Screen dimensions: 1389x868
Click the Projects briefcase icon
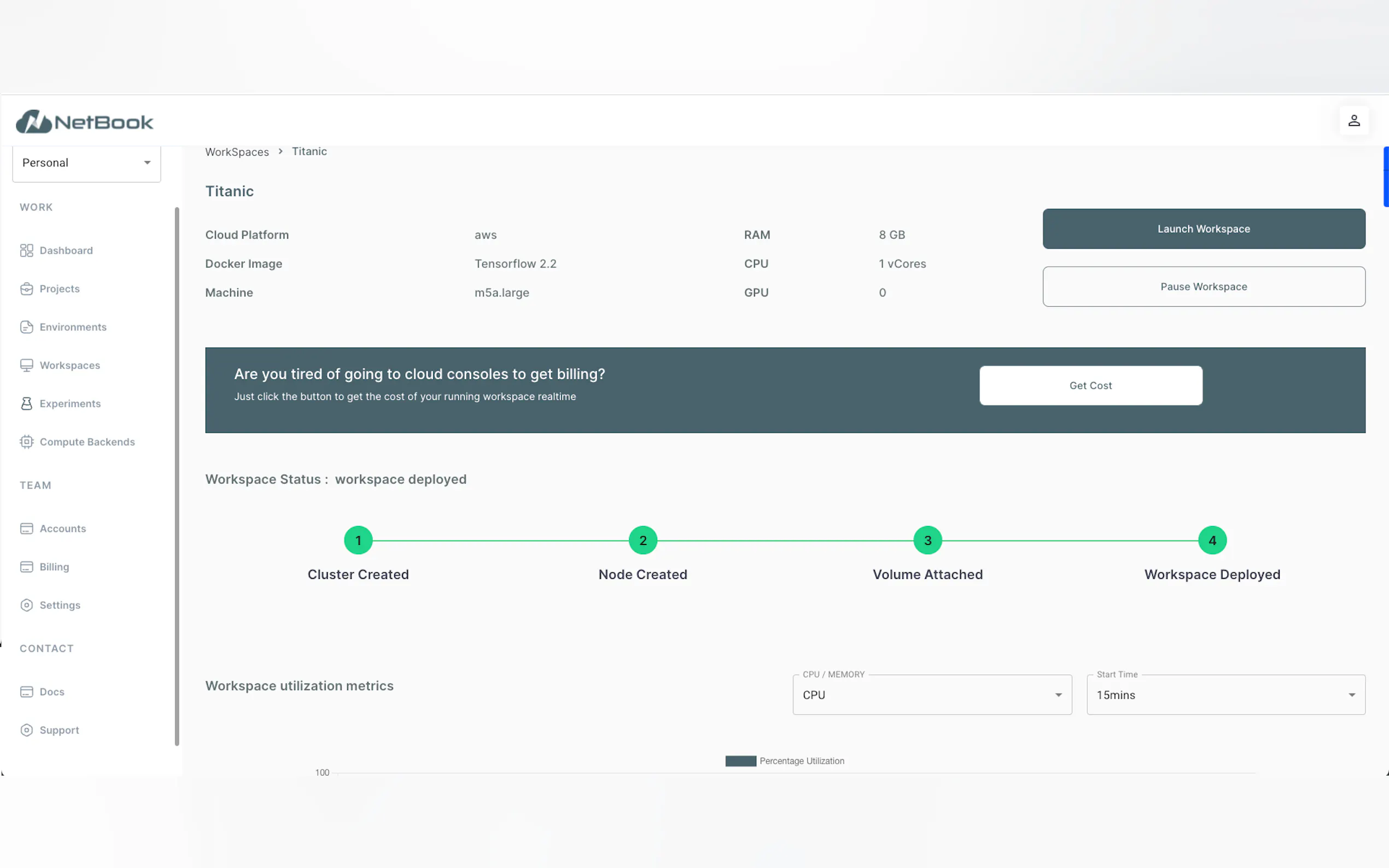point(26,289)
